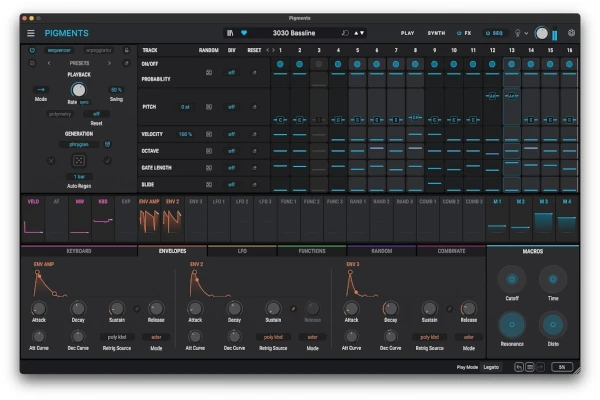Open ENV AMP Retrig Source poly kbd dropdown
The height and width of the screenshot is (400, 600).
click(x=117, y=337)
